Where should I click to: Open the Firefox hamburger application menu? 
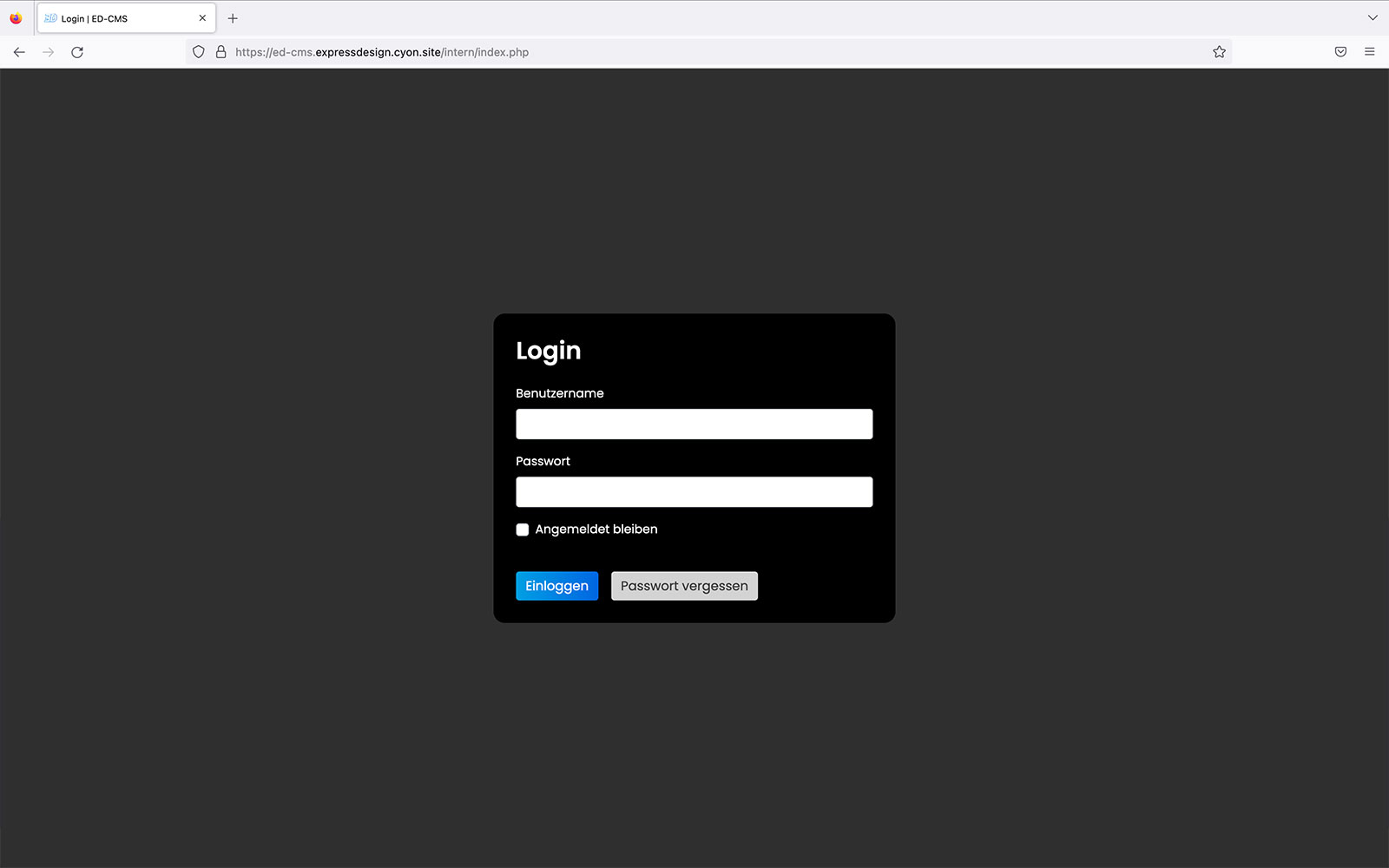(1370, 52)
